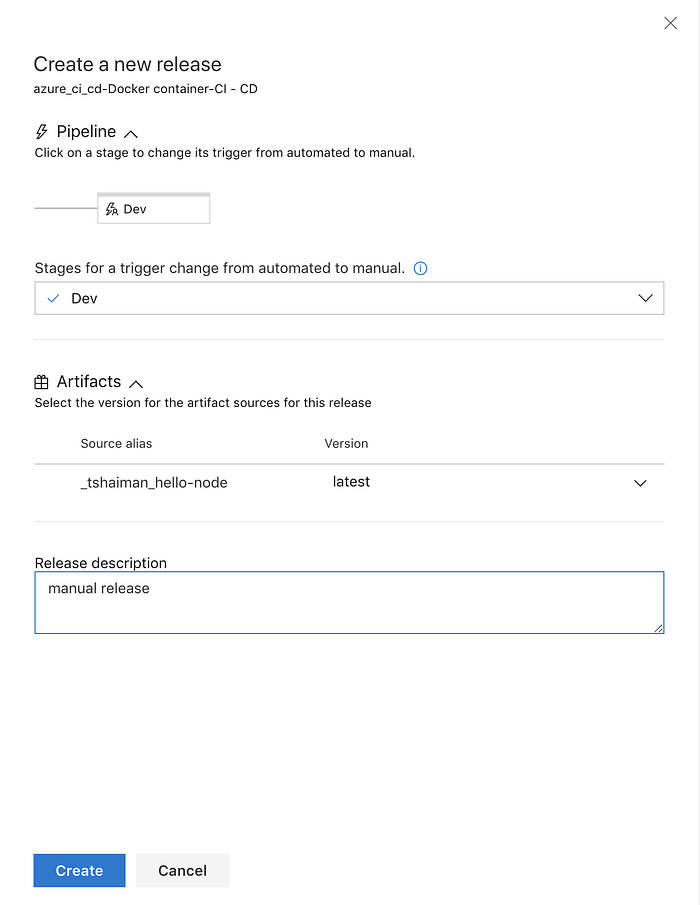Open the artifact version dropdown arrow

pyautogui.click(x=640, y=483)
